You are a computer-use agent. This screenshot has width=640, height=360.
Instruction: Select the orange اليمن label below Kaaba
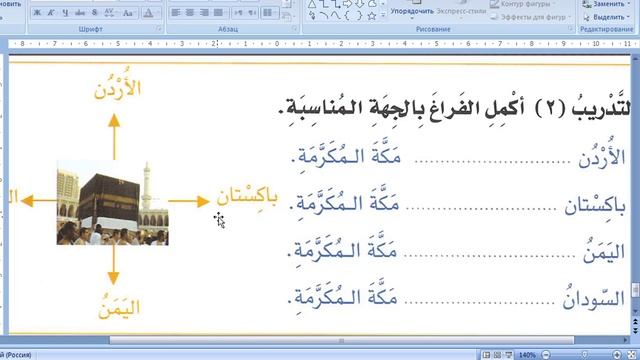pyautogui.click(x=119, y=306)
